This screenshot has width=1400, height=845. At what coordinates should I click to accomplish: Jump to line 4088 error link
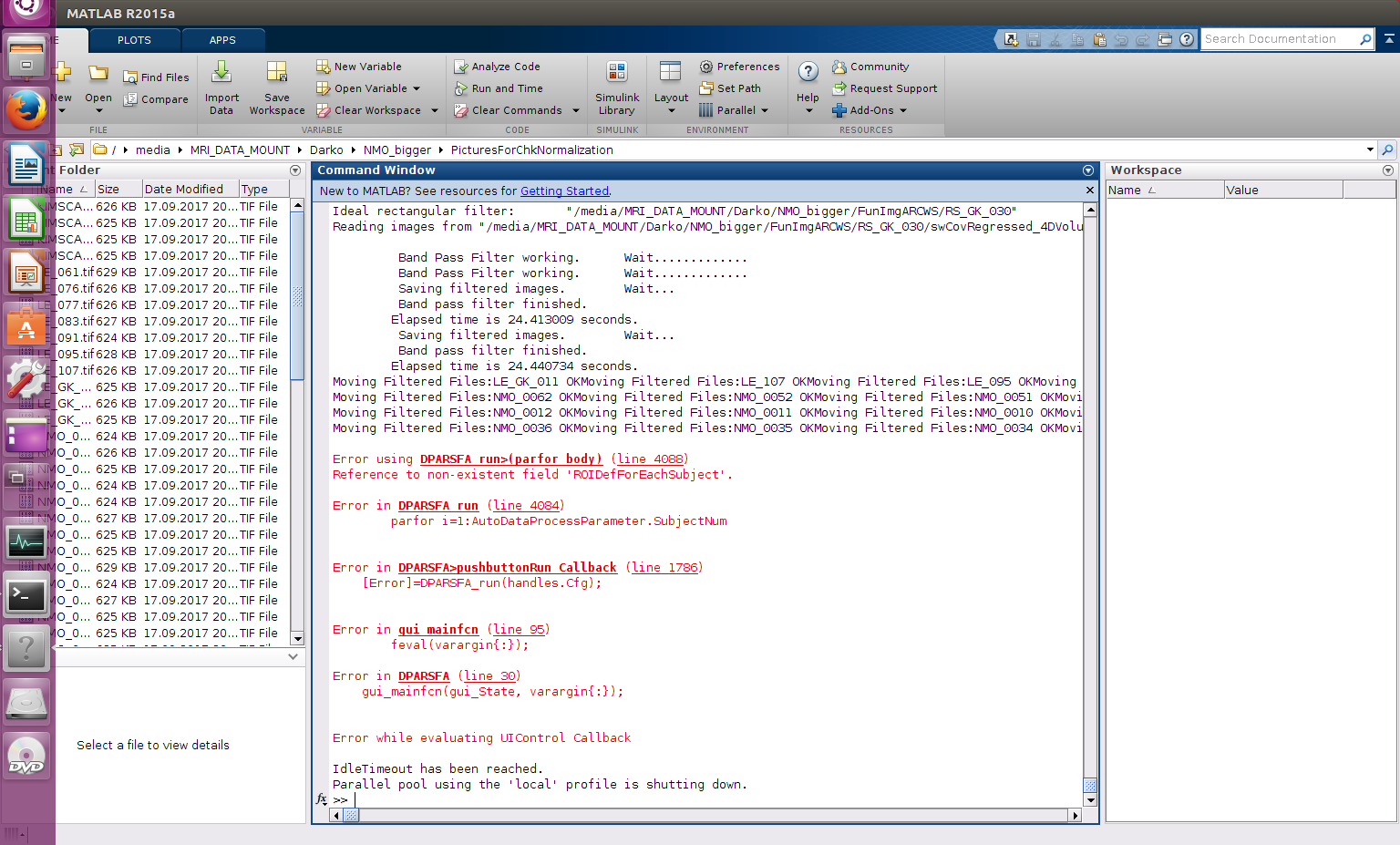coord(650,459)
